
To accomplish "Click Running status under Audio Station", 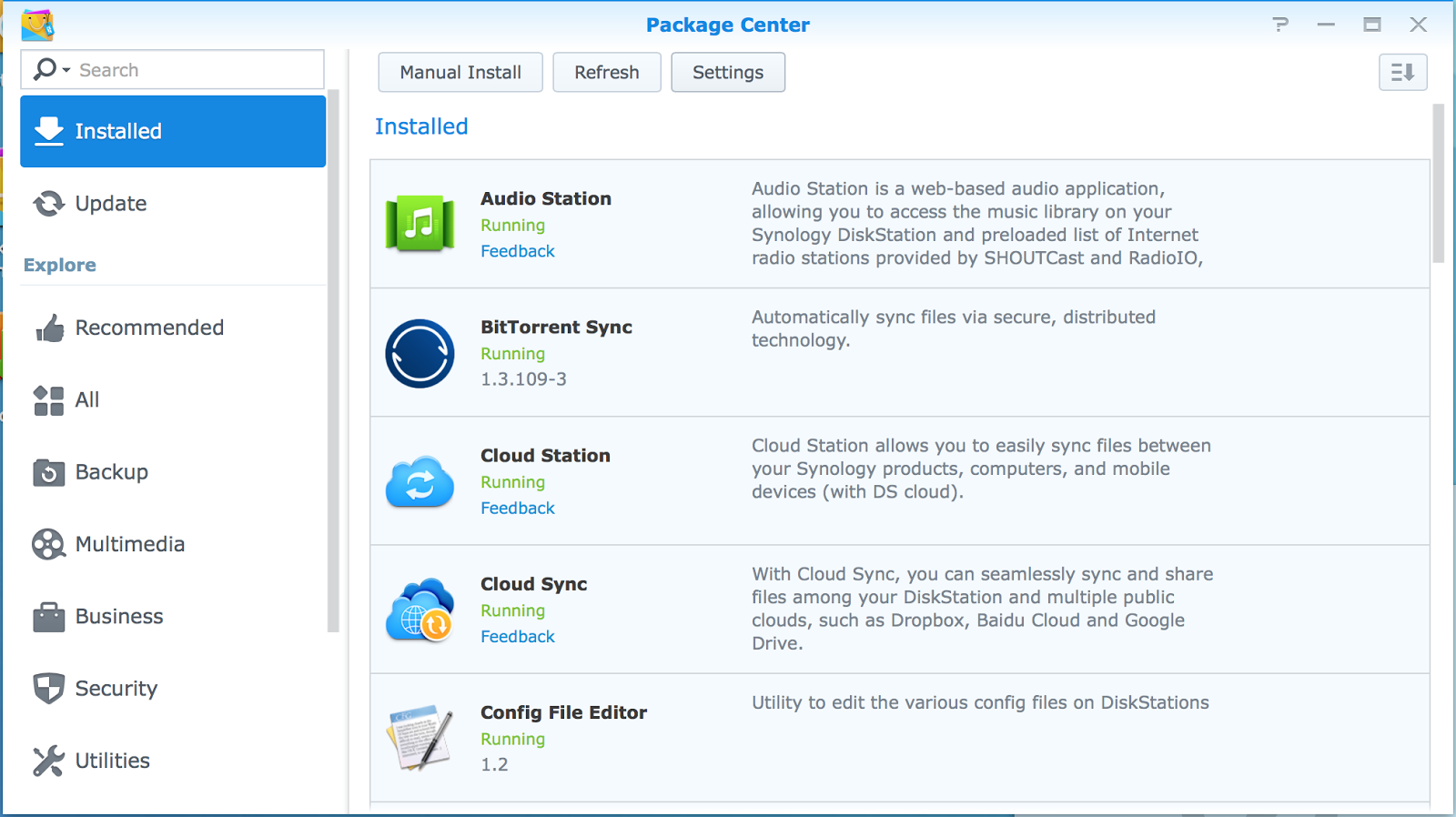I will click(512, 226).
